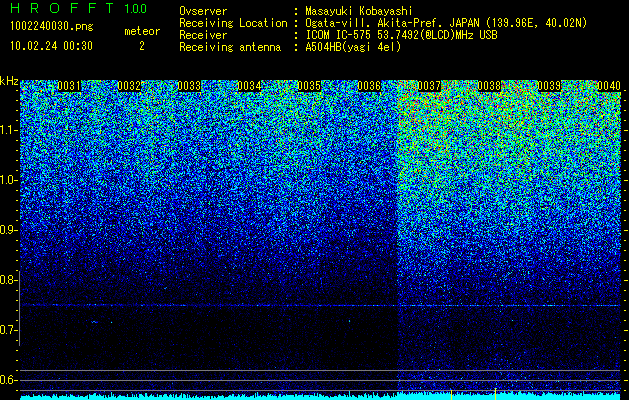
Task: Click the small meteor echo near 0.7 kHz
Action: click(x=95, y=322)
